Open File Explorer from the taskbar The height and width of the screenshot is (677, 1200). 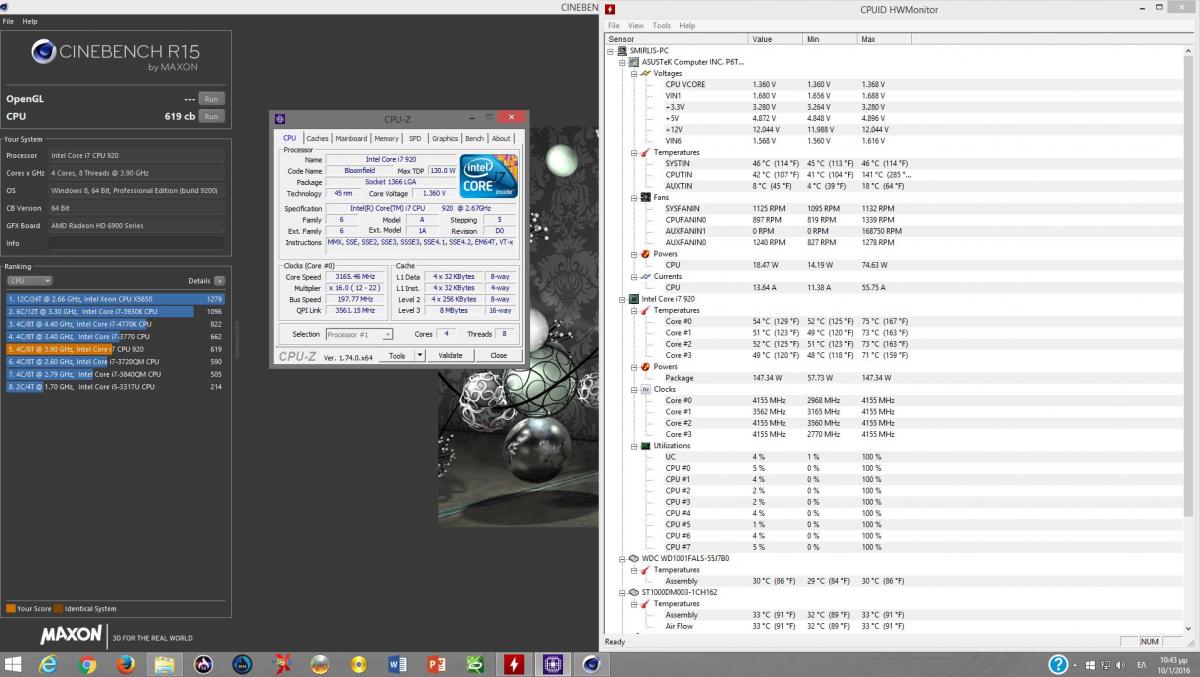[164, 663]
